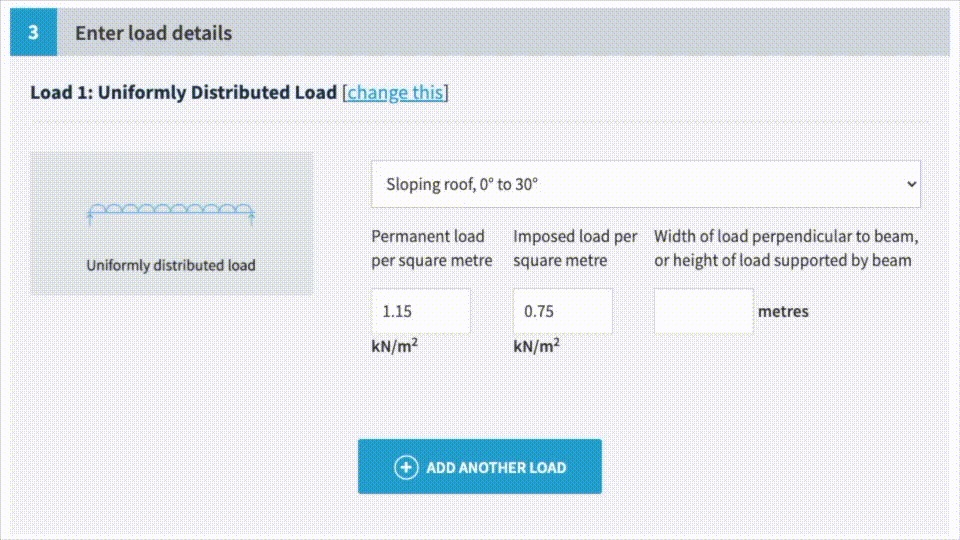960x540 pixels.
Task: Click the 'Permanent load per square metre' label
Action: click(431, 249)
